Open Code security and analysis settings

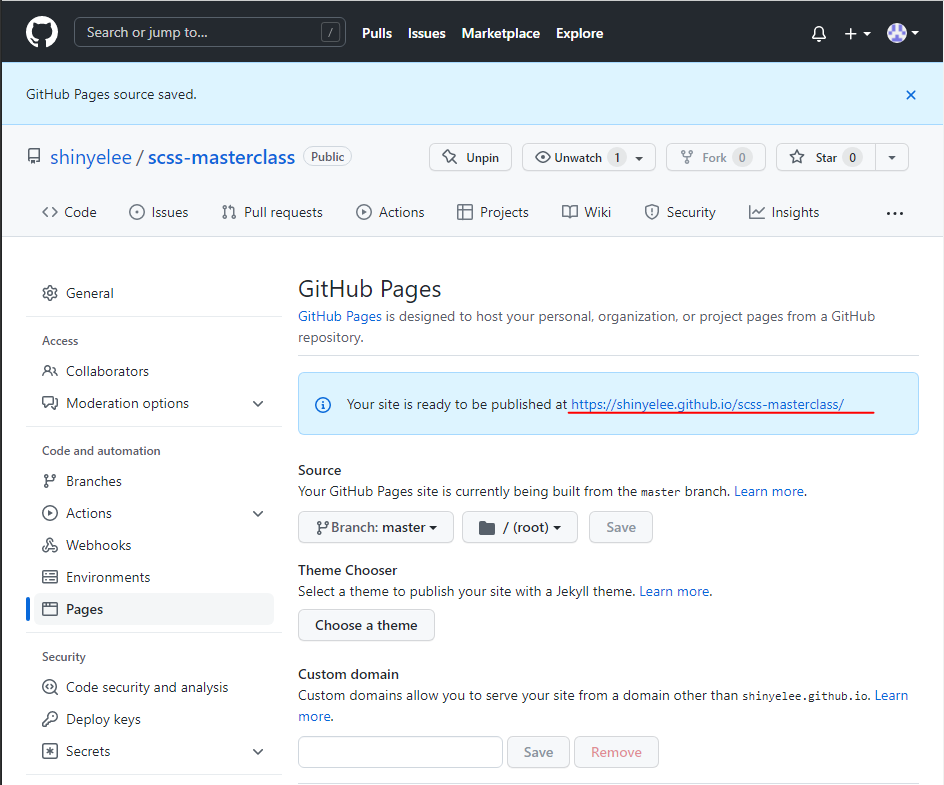point(154,687)
